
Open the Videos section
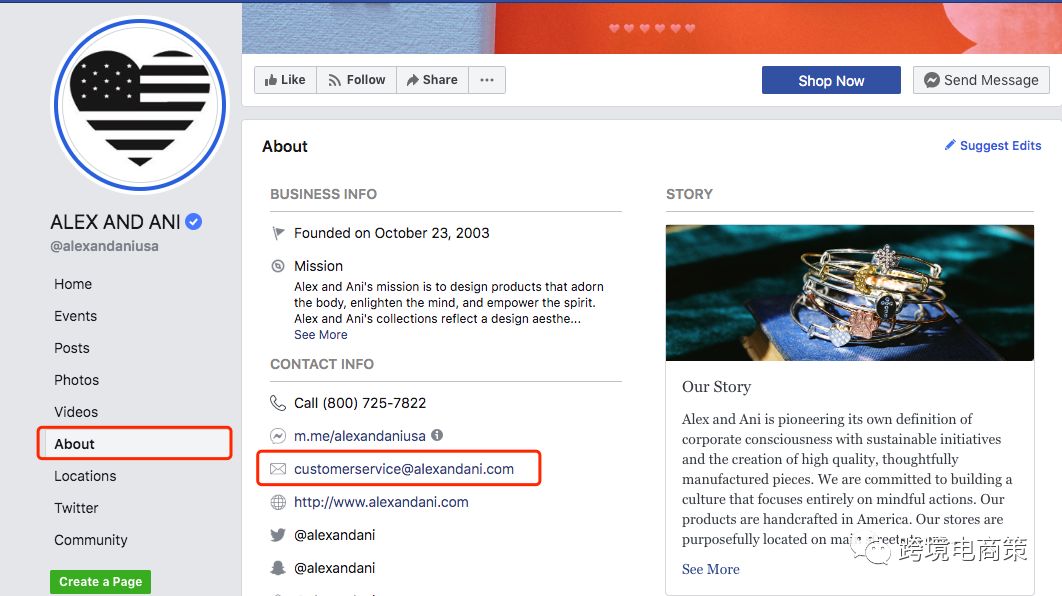click(76, 412)
